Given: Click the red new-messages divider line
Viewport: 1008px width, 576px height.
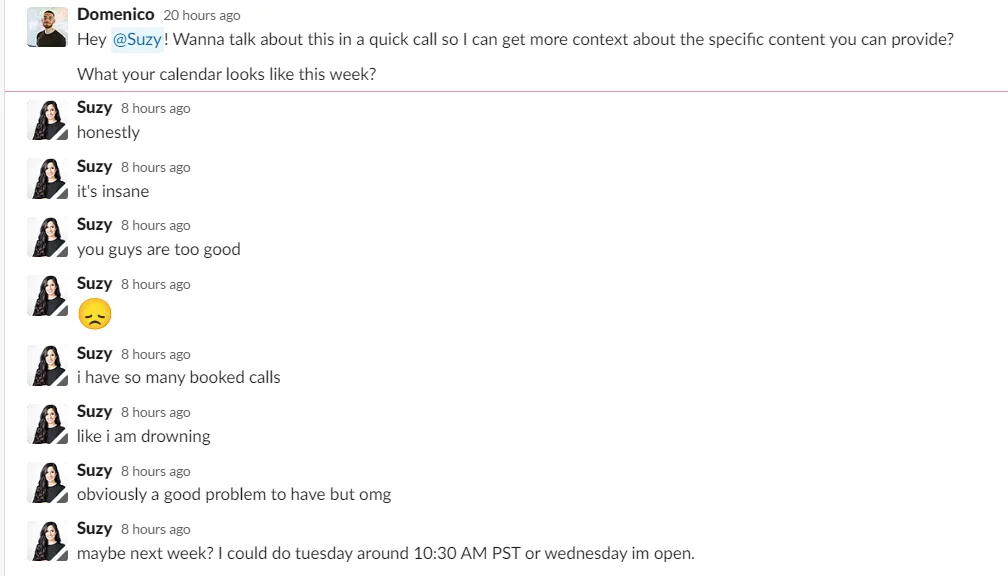Looking at the screenshot, I should (x=507, y=91).
